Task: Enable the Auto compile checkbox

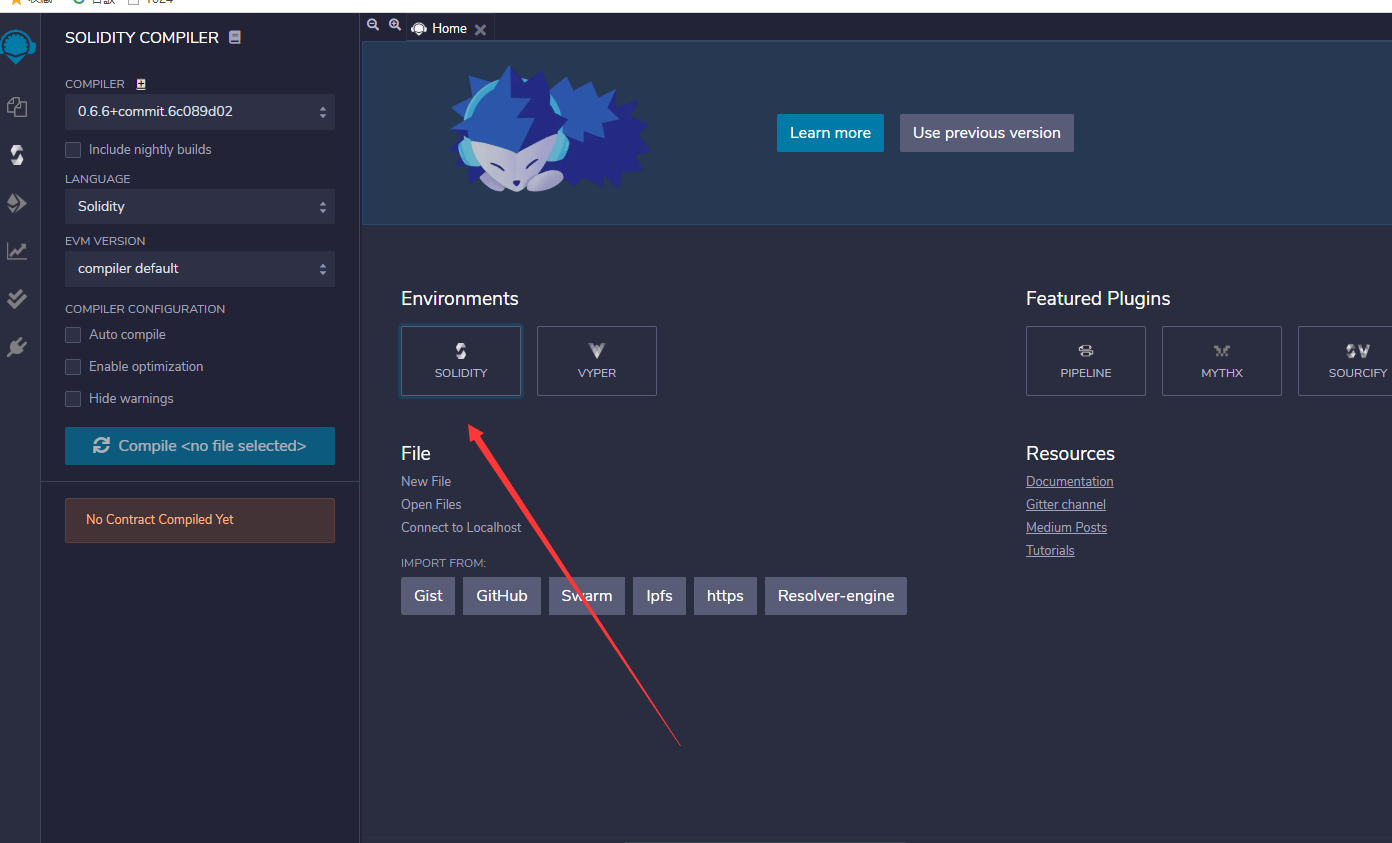Action: tap(73, 335)
